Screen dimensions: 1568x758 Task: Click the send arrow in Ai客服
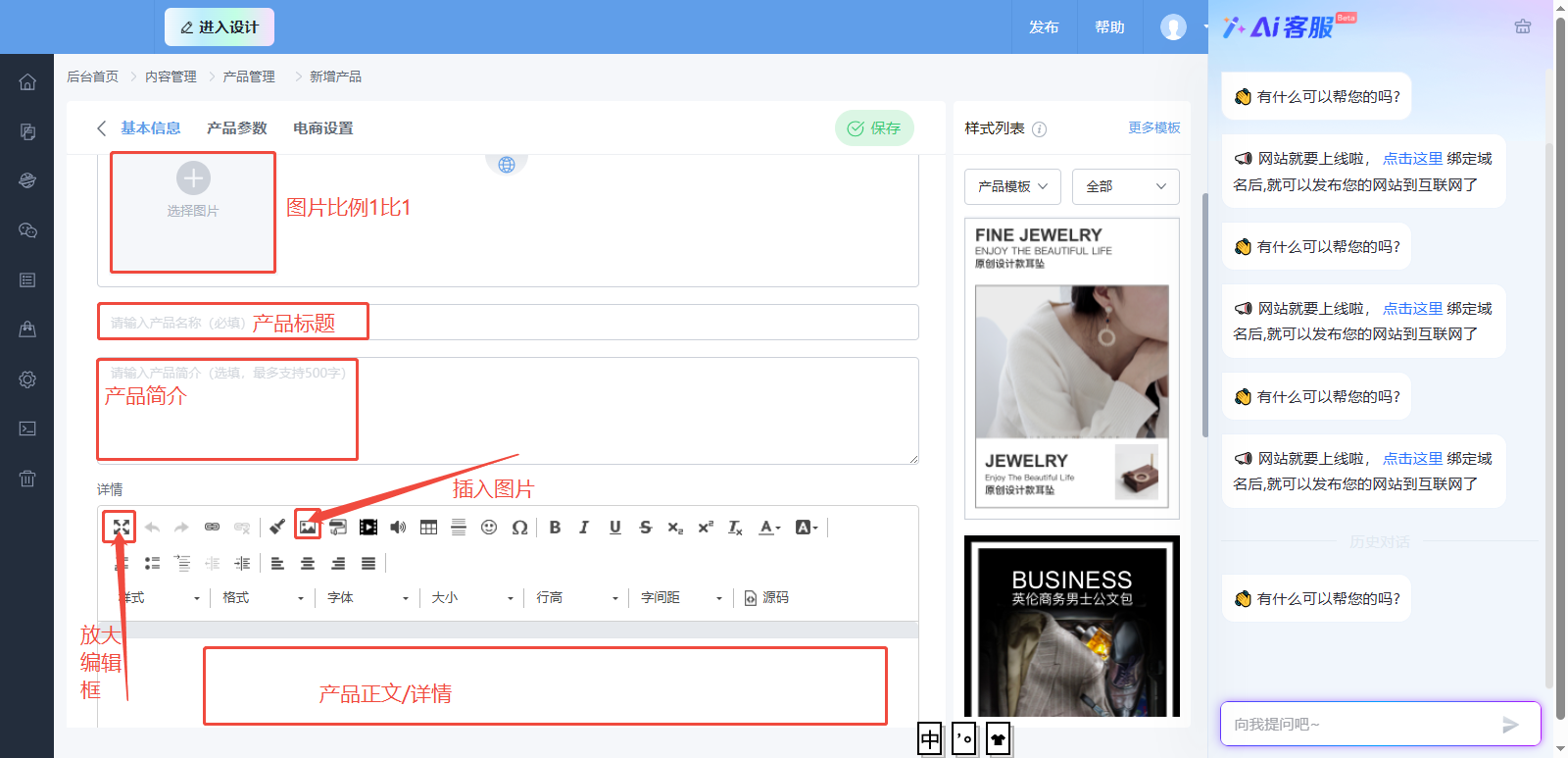pos(1510,725)
